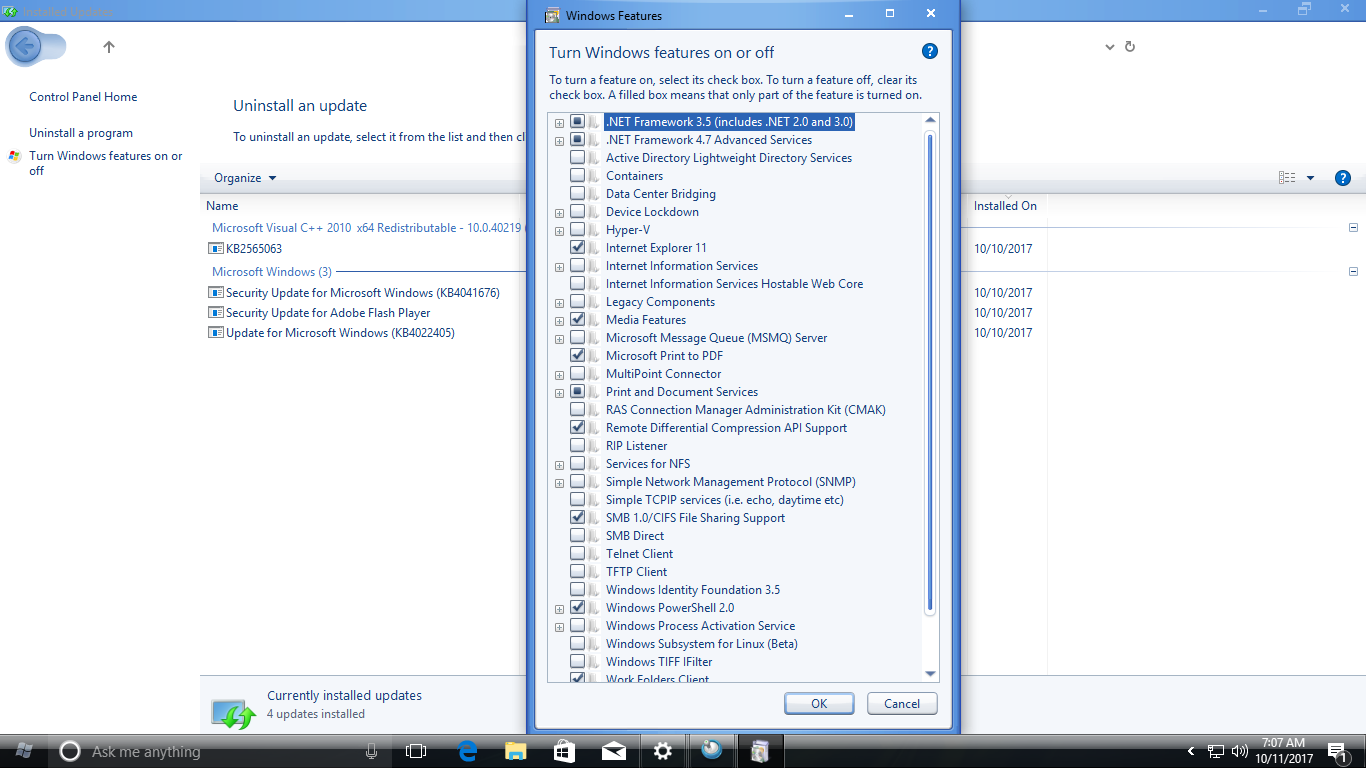
Task: Click the help icon in Windows Features dialog
Action: click(x=929, y=52)
